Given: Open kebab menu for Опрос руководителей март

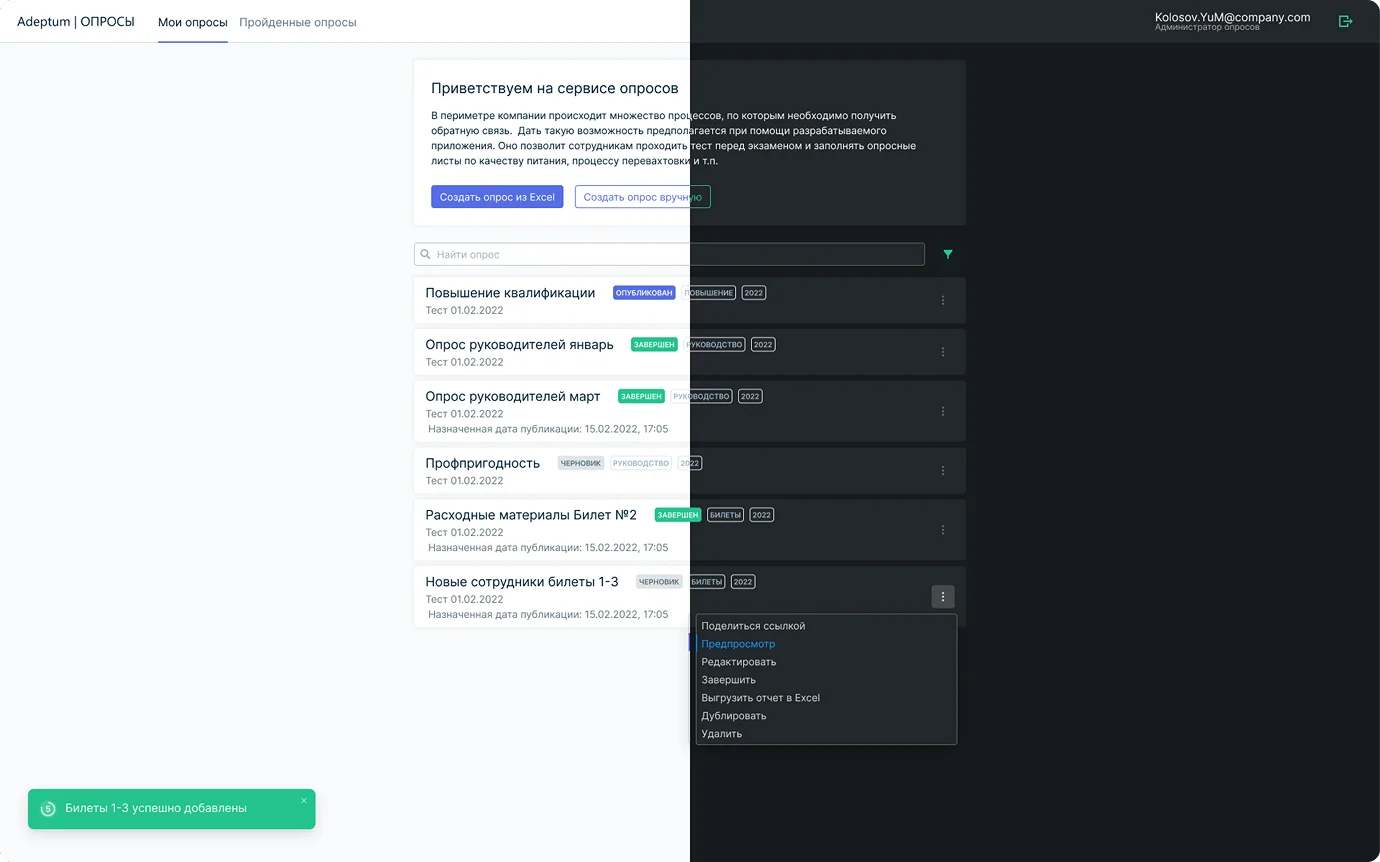Looking at the screenshot, I should coord(943,411).
